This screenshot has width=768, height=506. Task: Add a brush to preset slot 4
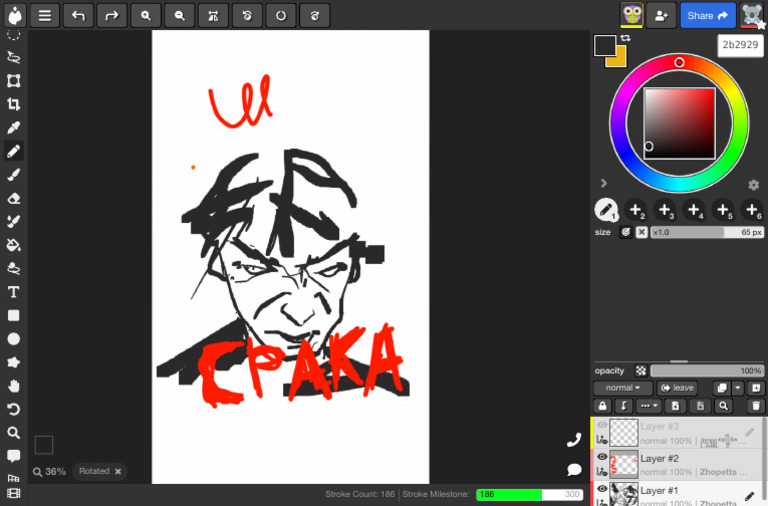[694, 210]
